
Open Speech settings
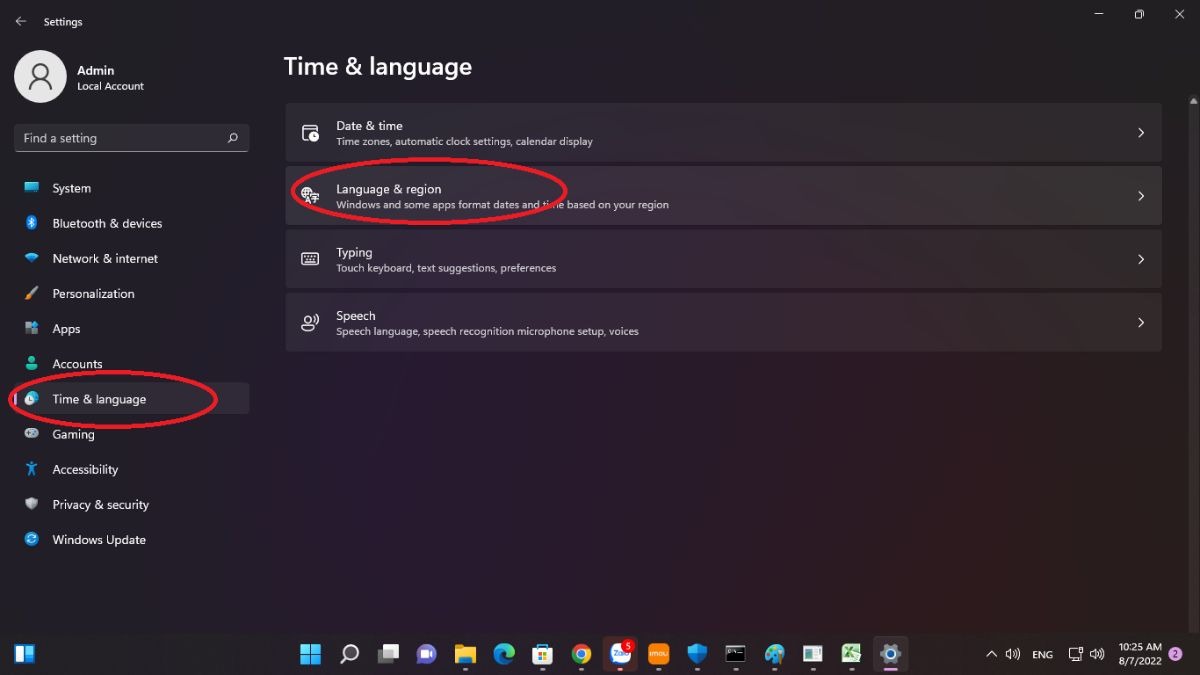(x=723, y=322)
